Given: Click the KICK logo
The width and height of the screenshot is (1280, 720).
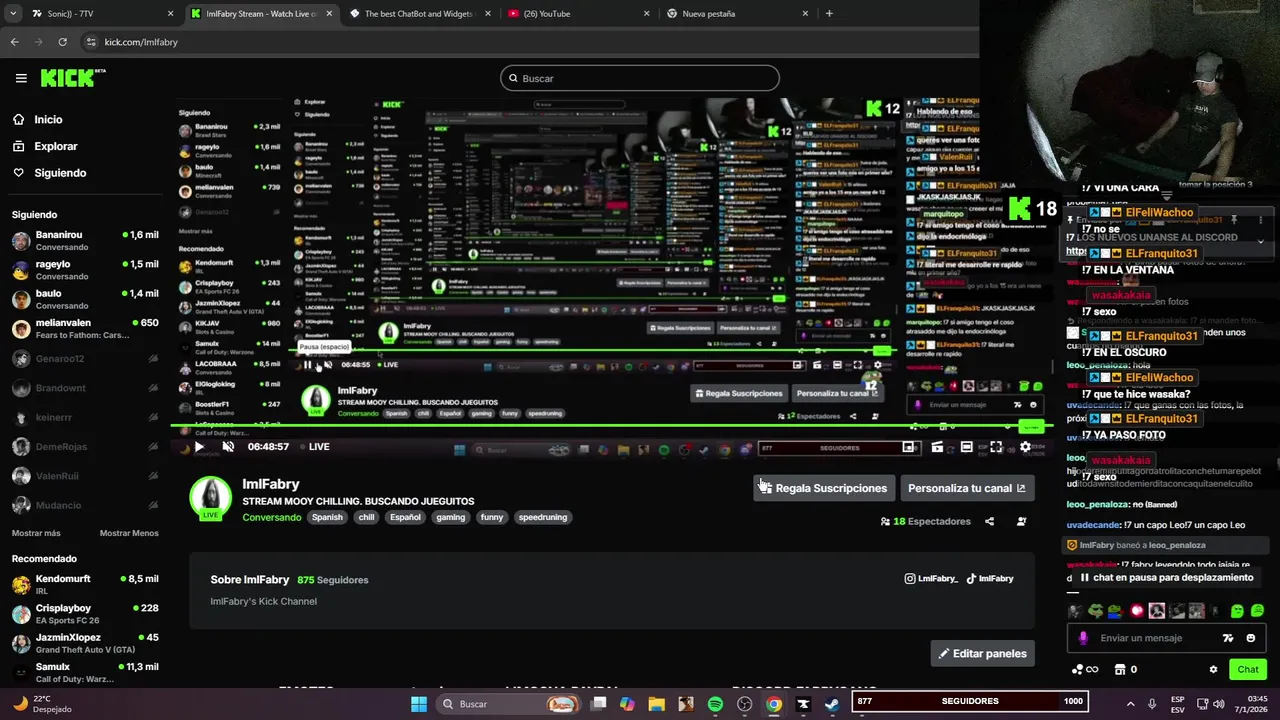Looking at the screenshot, I should tap(72, 78).
